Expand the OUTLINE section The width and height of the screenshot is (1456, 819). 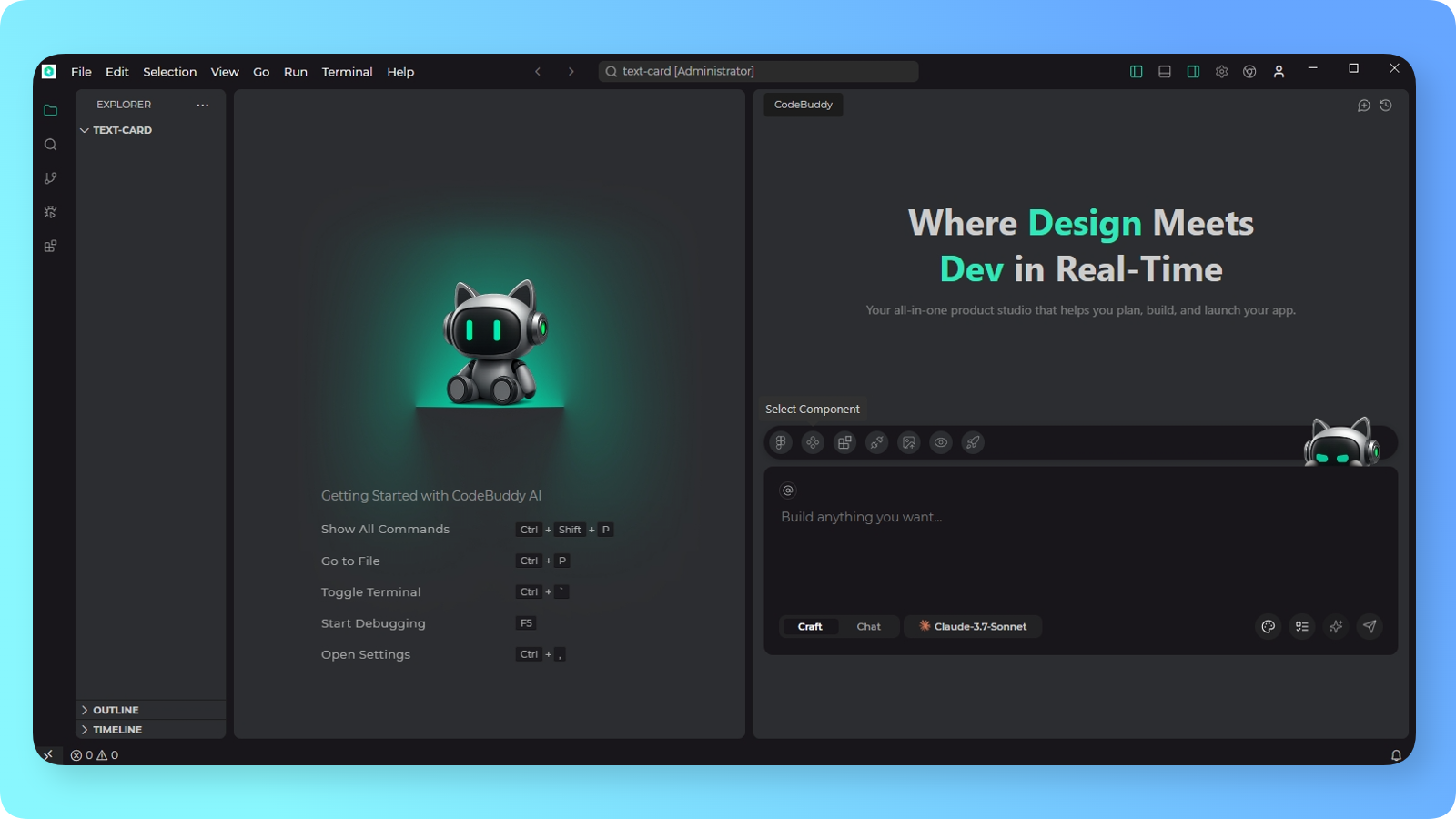[x=151, y=710]
